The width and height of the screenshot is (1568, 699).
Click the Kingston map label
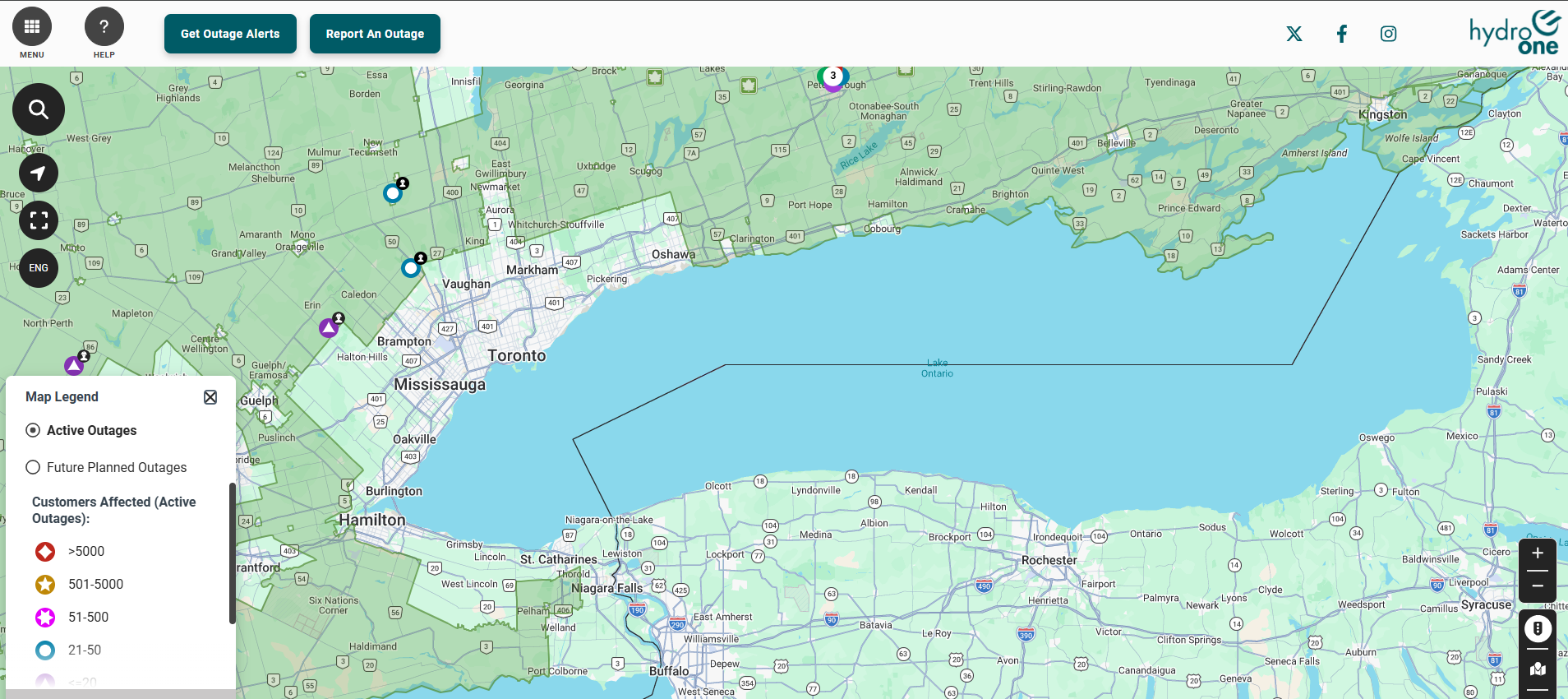(x=1382, y=115)
